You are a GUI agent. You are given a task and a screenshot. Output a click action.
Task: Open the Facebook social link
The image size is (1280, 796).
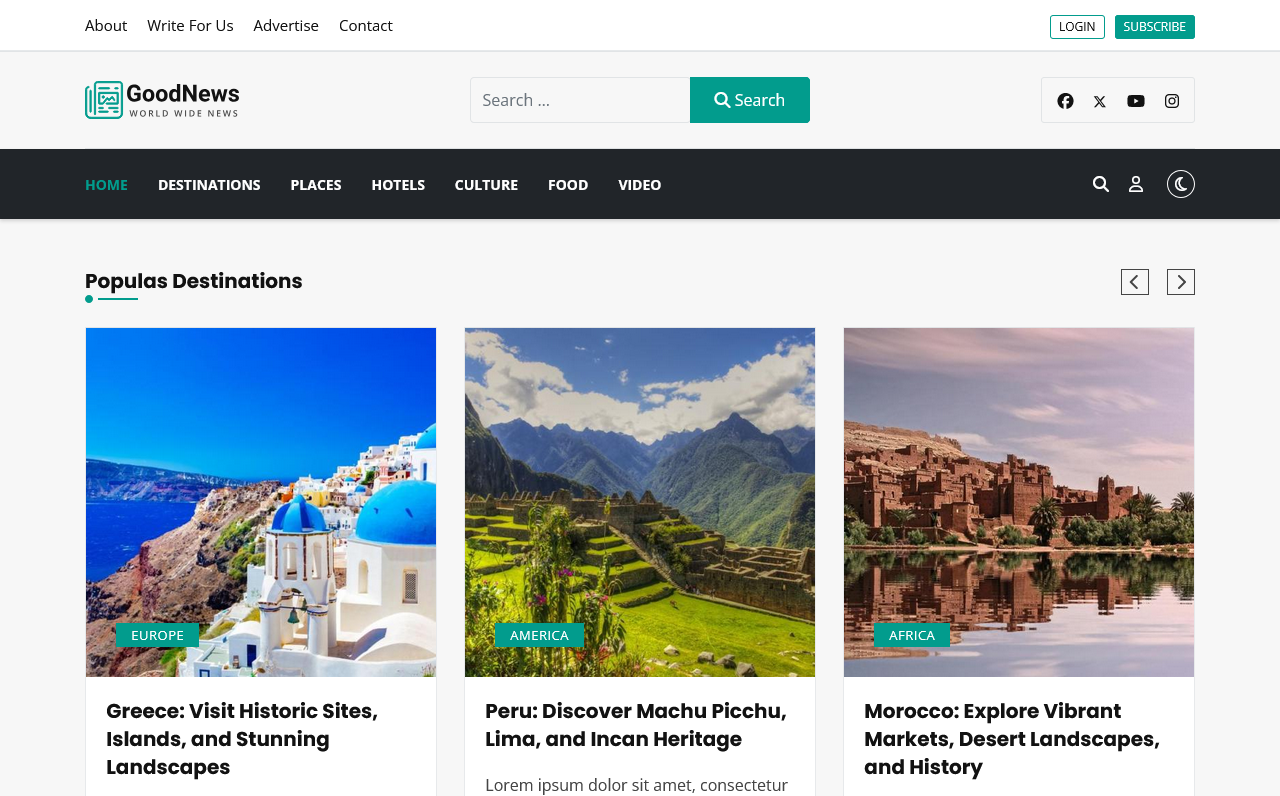coord(1065,101)
